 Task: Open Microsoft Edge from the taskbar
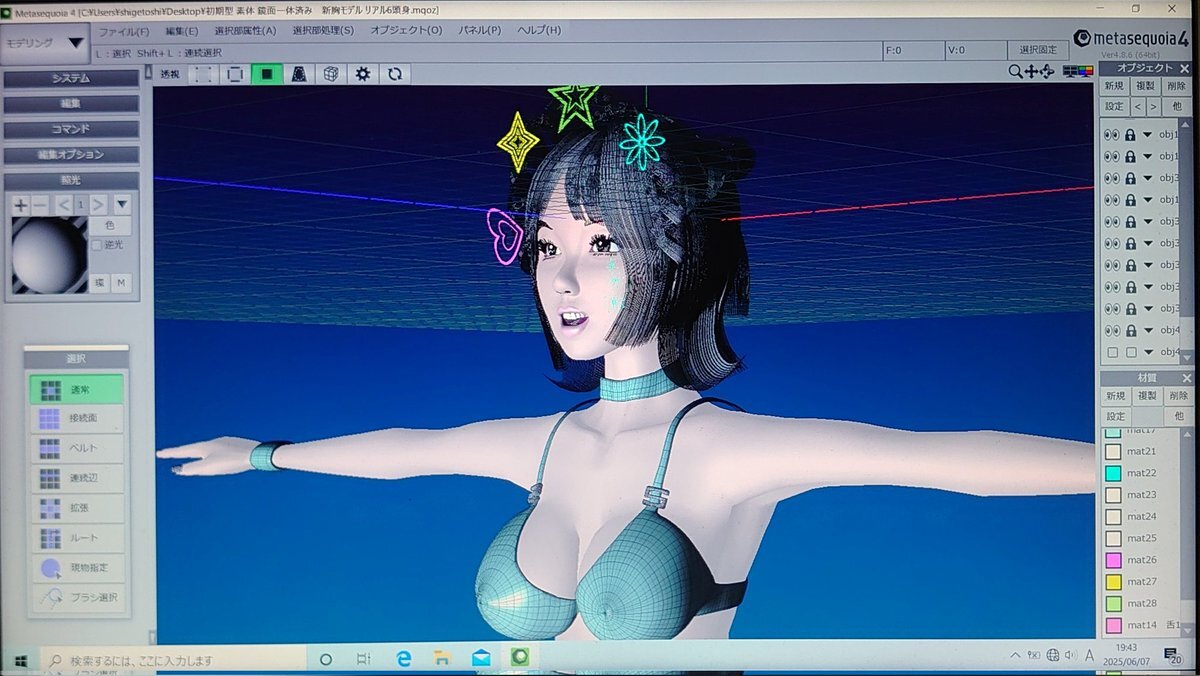[403, 659]
